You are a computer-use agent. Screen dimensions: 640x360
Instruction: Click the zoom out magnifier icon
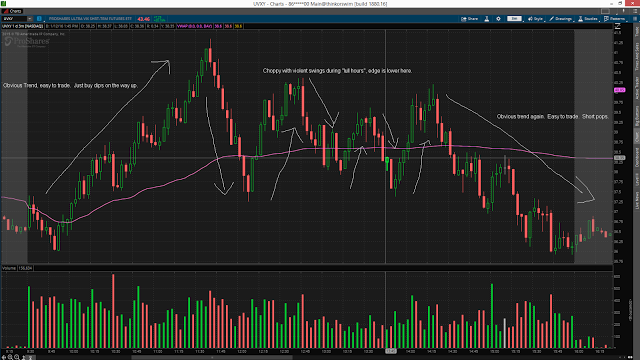(x=10, y=357)
